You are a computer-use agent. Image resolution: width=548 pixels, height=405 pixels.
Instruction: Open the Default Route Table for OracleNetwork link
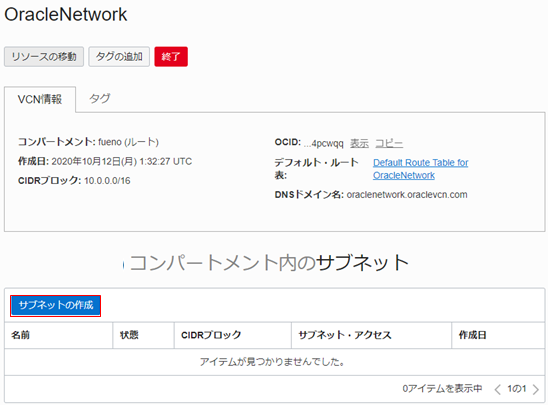[x=420, y=169]
